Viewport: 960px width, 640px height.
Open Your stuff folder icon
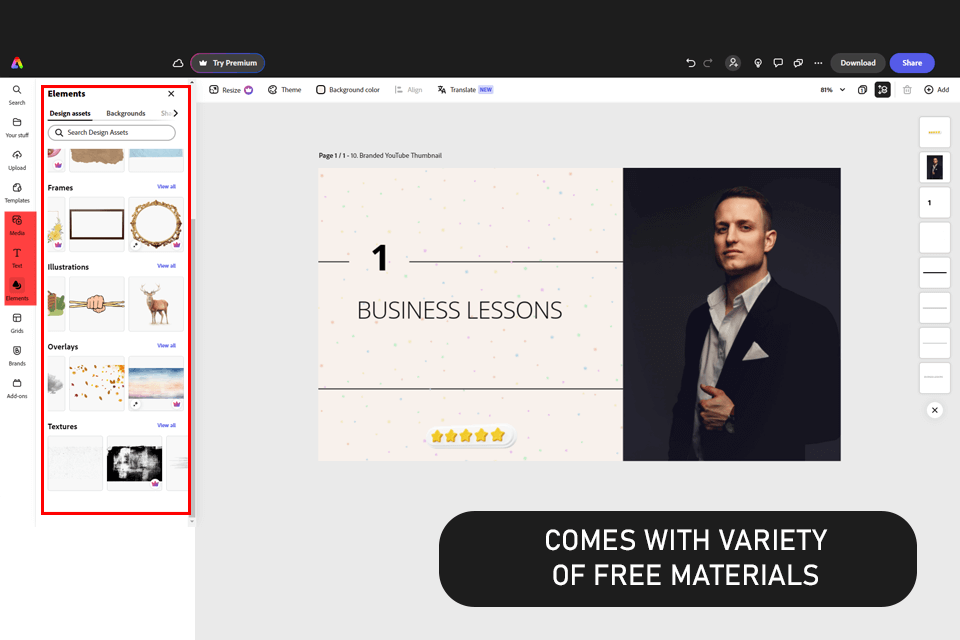[x=17, y=127]
